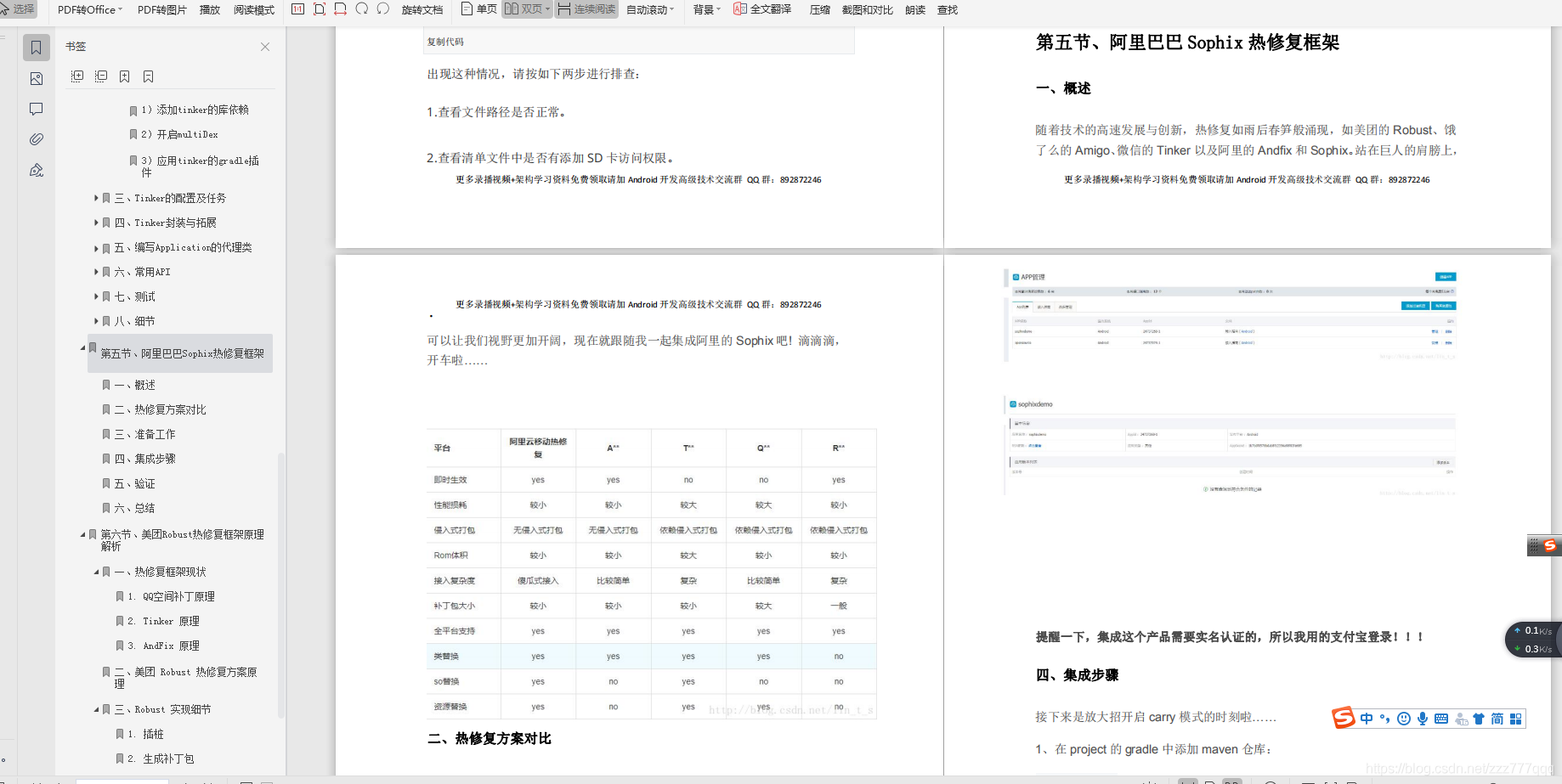Click the delete bookmark icon

point(149,76)
